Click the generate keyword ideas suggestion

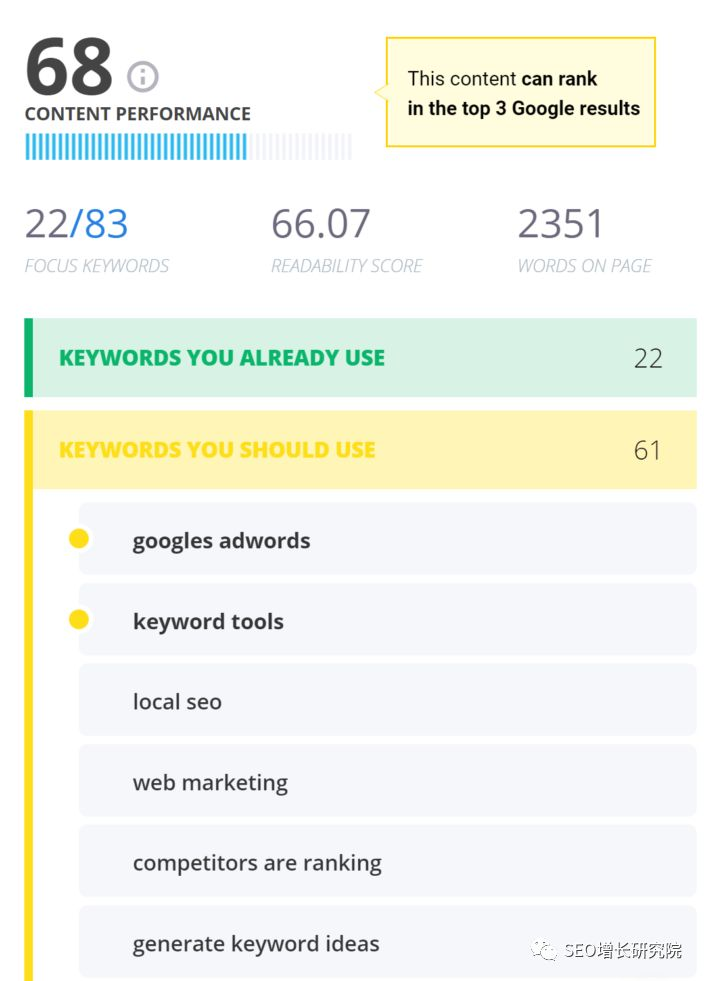click(256, 943)
